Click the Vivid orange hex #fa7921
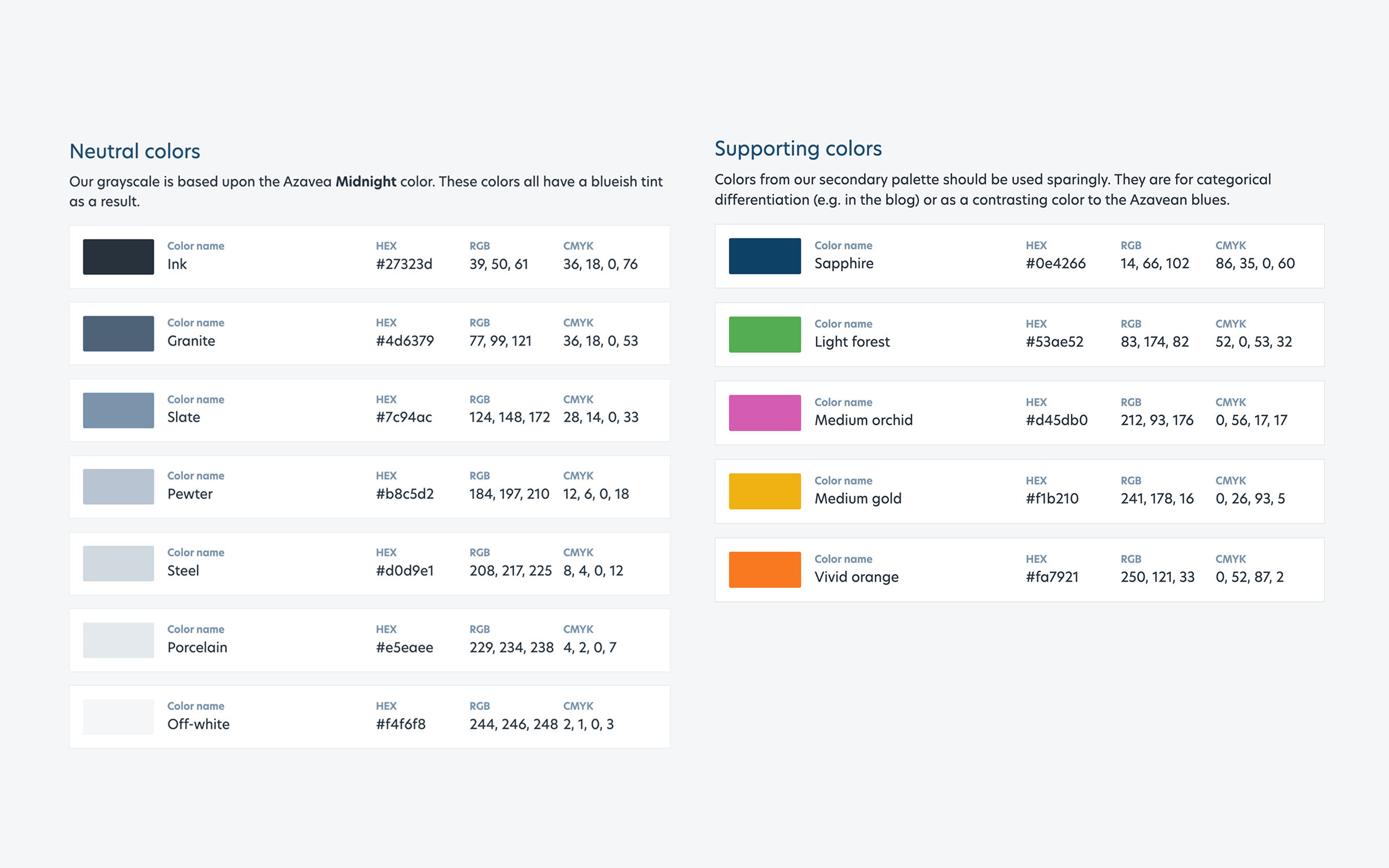1389x868 pixels. (1052, 577)
